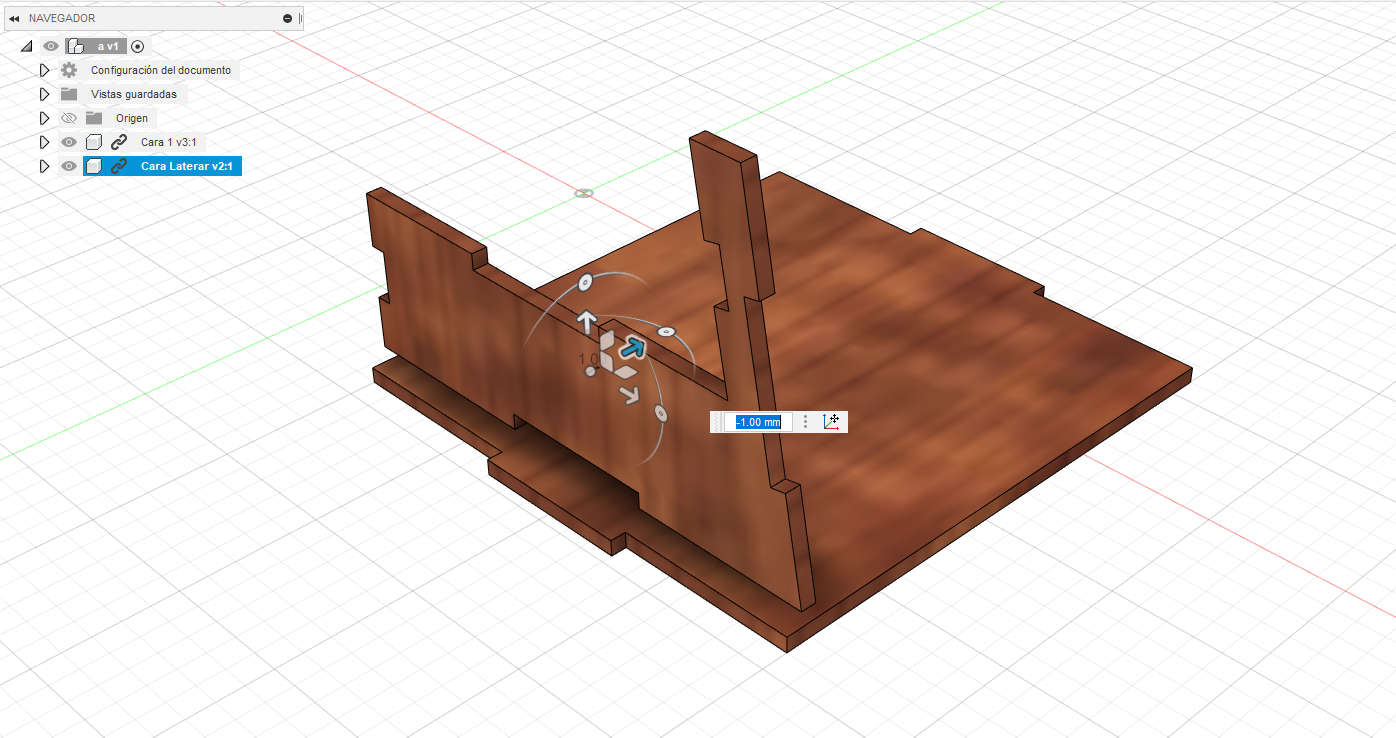Click the gear icon for document settings

69,70
